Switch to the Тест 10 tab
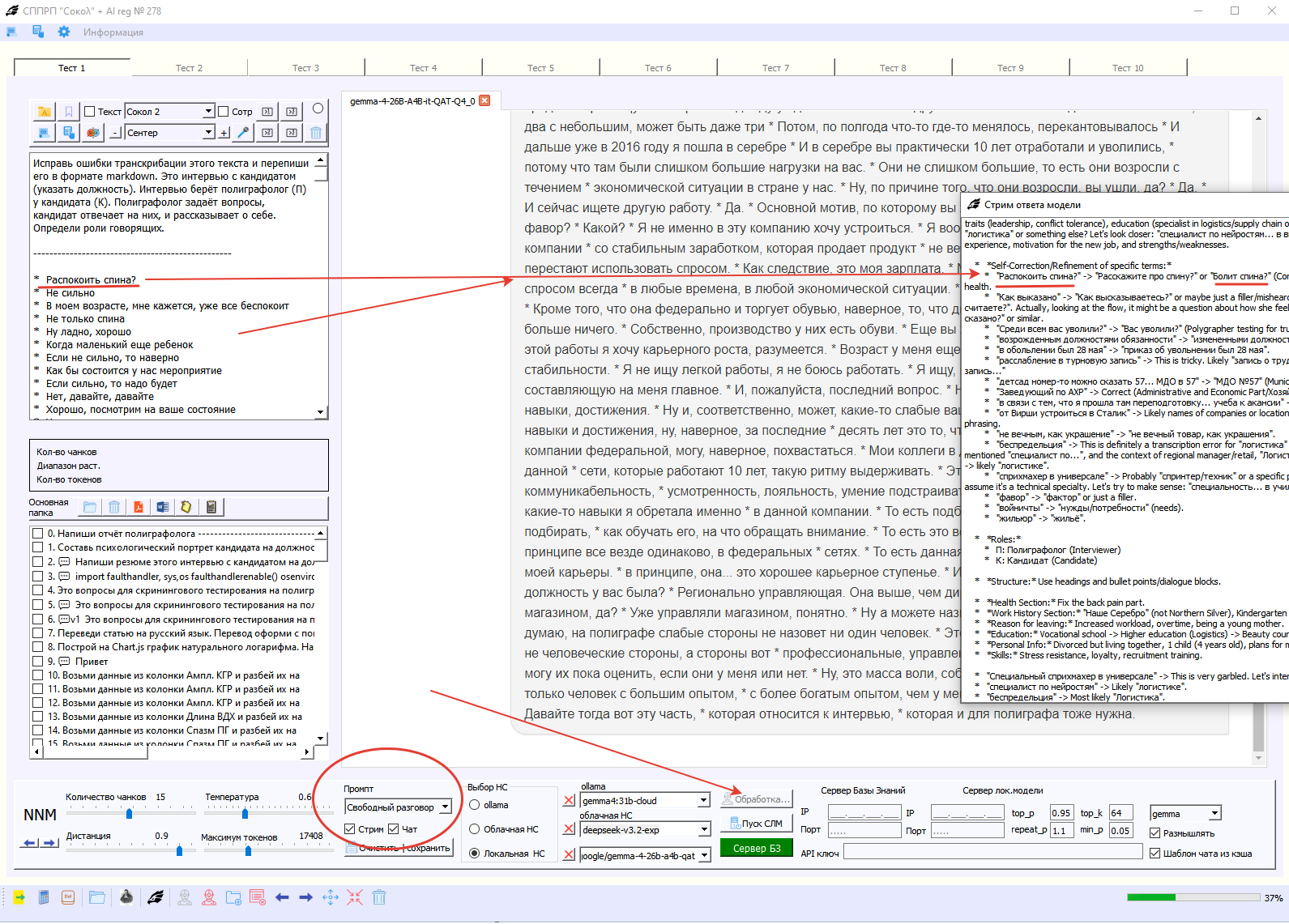Image resolution: width=1289 pixels, height=924 pixels. (1128, 68)
